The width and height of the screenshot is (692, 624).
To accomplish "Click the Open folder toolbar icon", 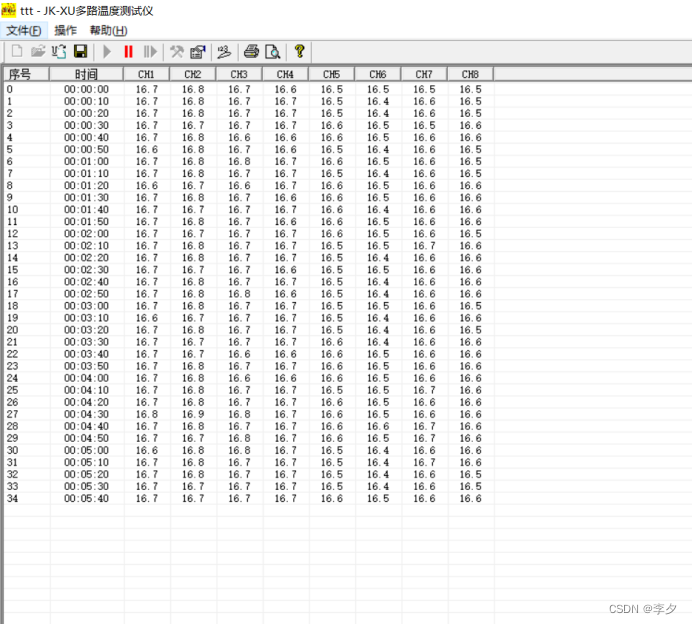I will [38, 52].
